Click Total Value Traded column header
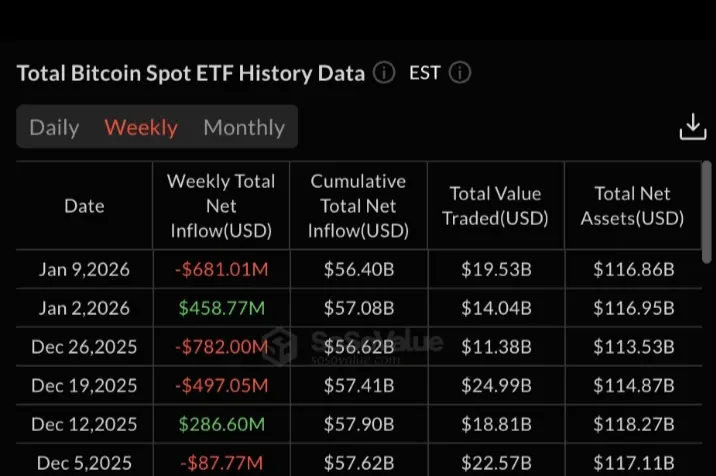 (x=495, y=206)
